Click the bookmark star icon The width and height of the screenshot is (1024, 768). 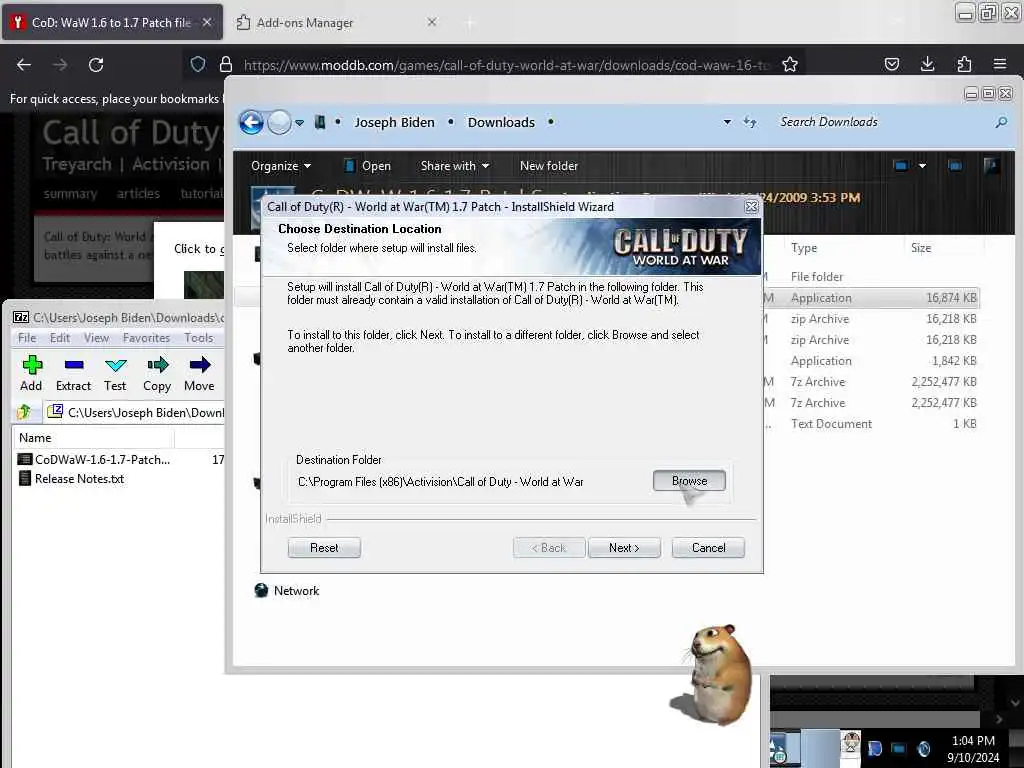tap(790, 65)
